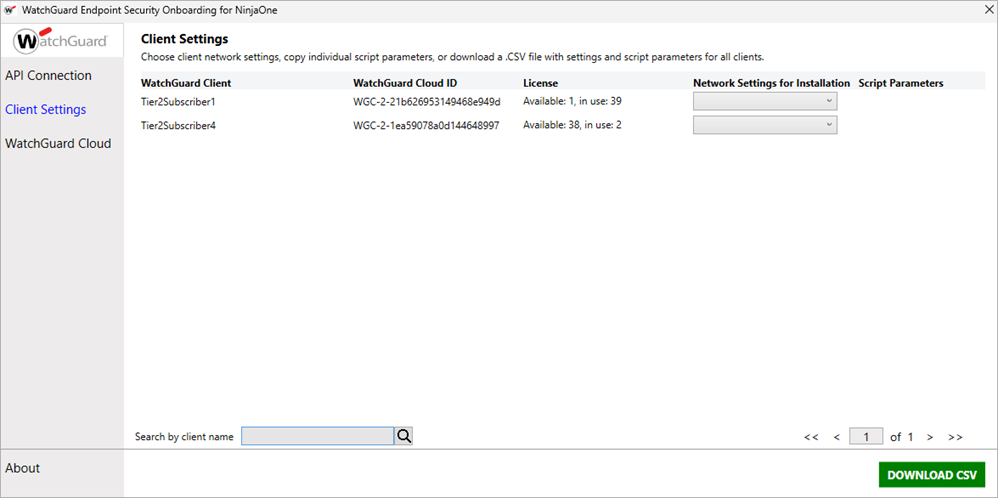Open Network Settings dropdown for Tier2Subscriber4

(x=764, y=125)
